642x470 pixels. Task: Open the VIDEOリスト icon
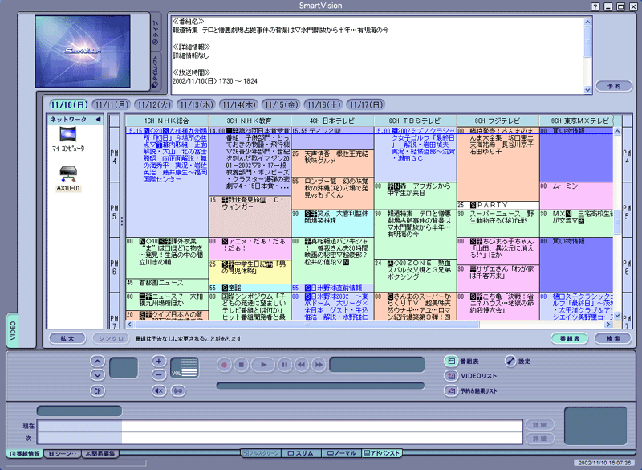pyautogui.click(x=451, y=376)
